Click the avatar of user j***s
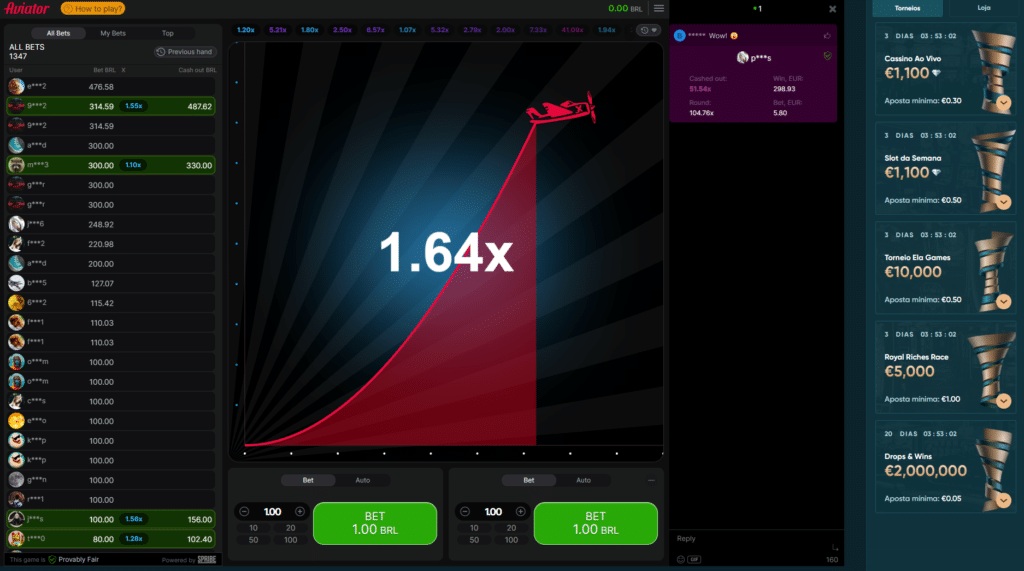 pyautogui.click(x=16, y=519)
